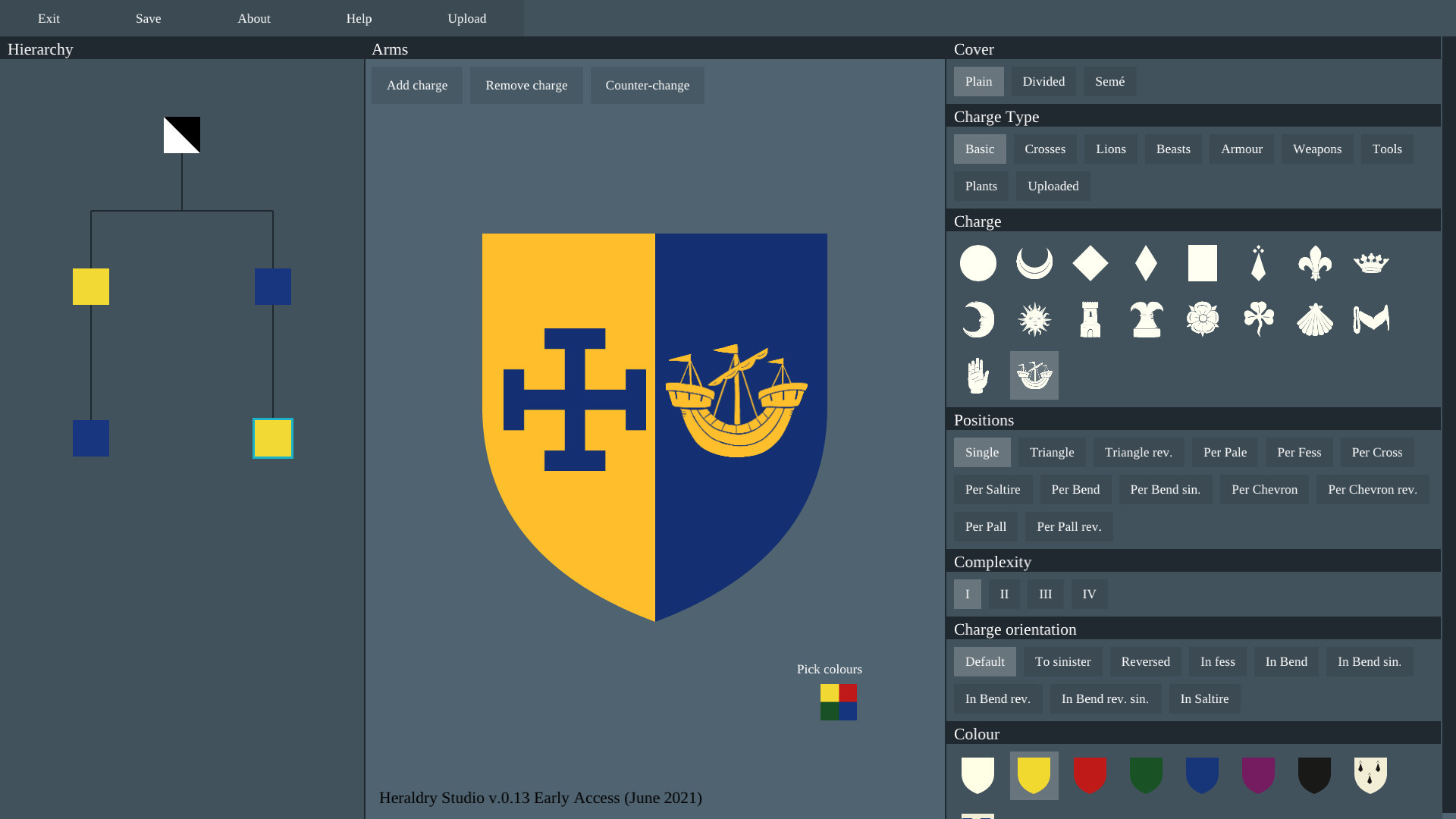Pick the crown charge
The width and height of the screenshot is (1456, 819).
(x=1371, y=263)
